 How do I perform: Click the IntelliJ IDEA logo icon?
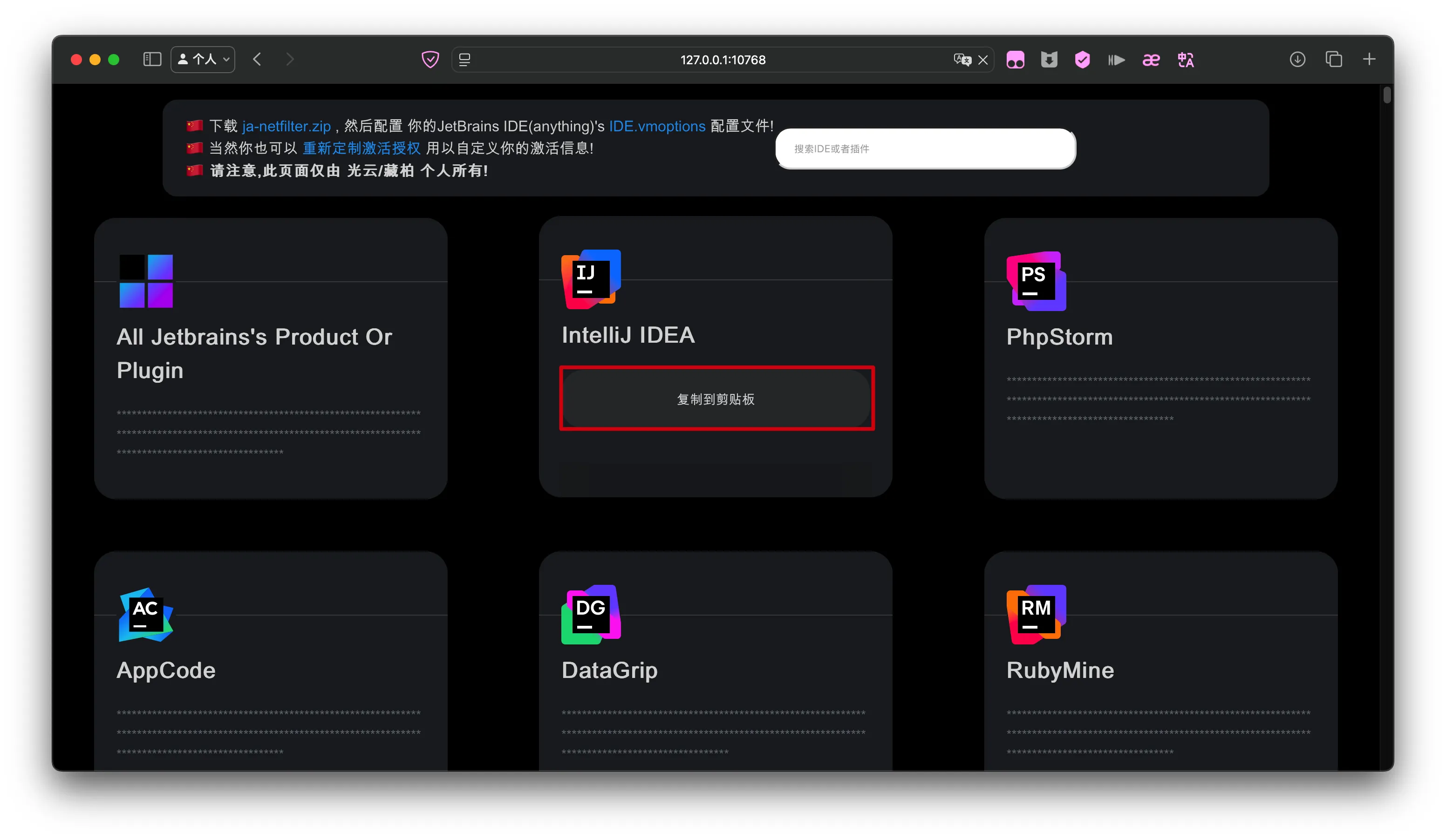(591, 279)
